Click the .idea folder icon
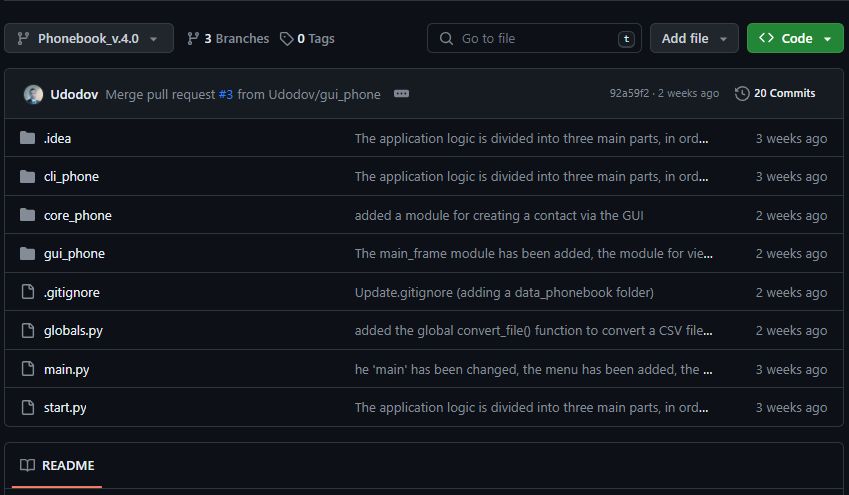Viewport: 849px width, 495px height. 28,138
